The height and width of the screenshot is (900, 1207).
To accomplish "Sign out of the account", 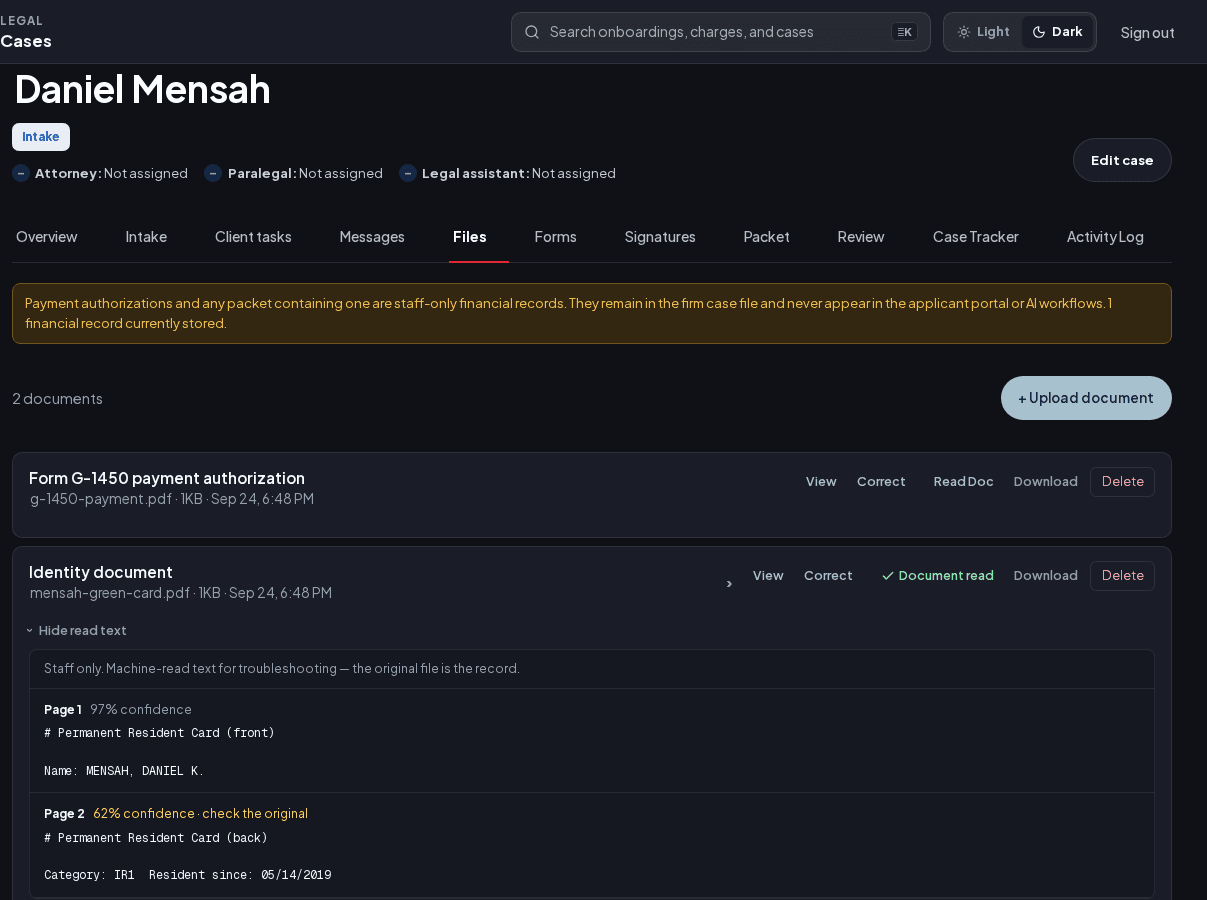I will coord(1148,32).
